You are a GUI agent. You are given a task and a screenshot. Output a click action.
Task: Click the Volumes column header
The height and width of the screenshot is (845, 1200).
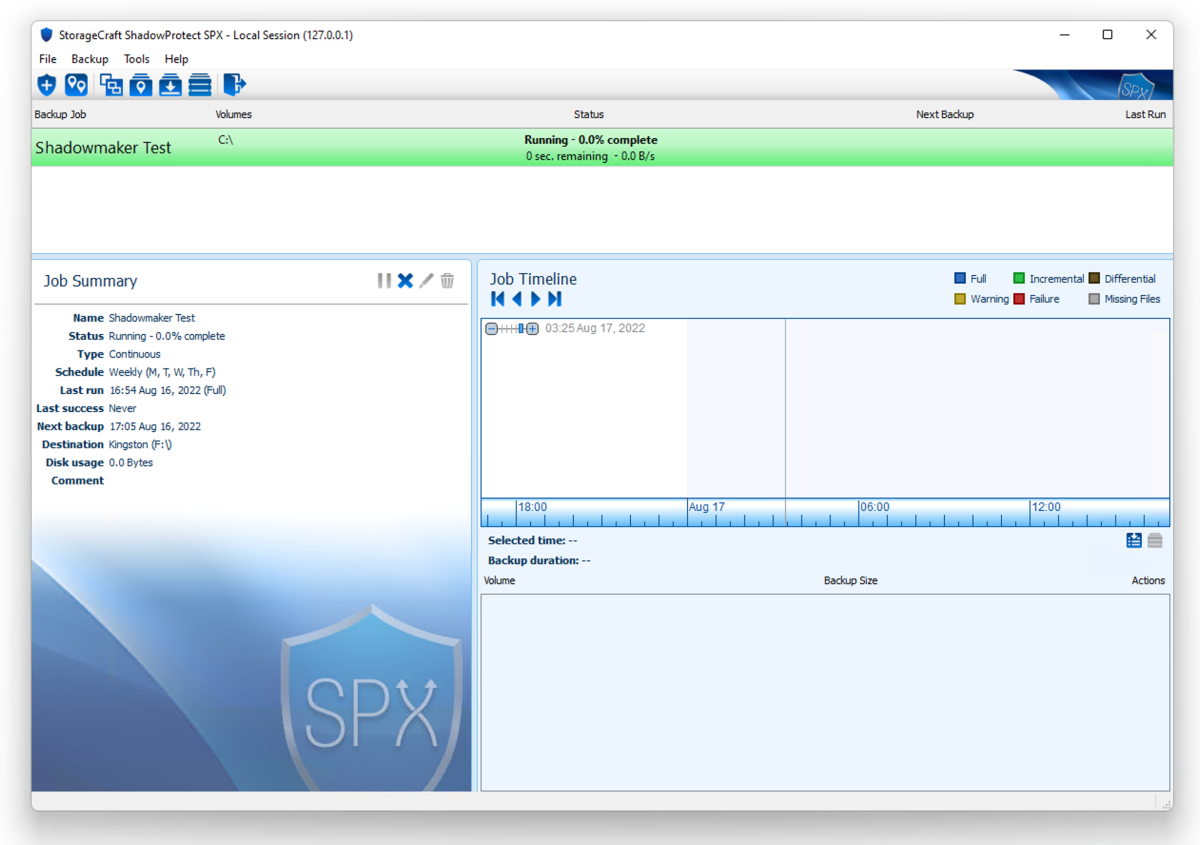click(234, 115)
